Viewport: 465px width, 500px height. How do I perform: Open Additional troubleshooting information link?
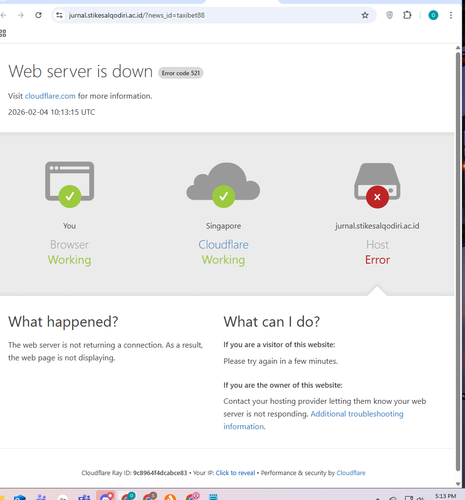click(313, 420)
